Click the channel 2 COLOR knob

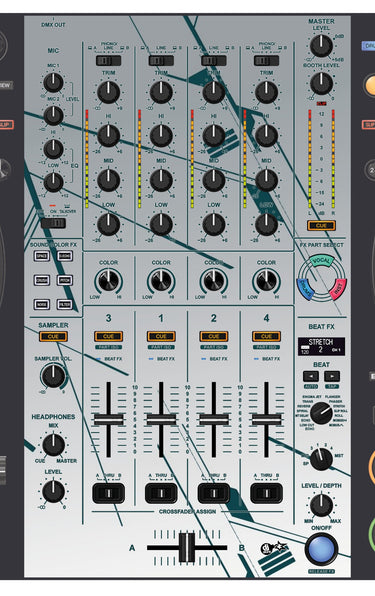[214, 282]
